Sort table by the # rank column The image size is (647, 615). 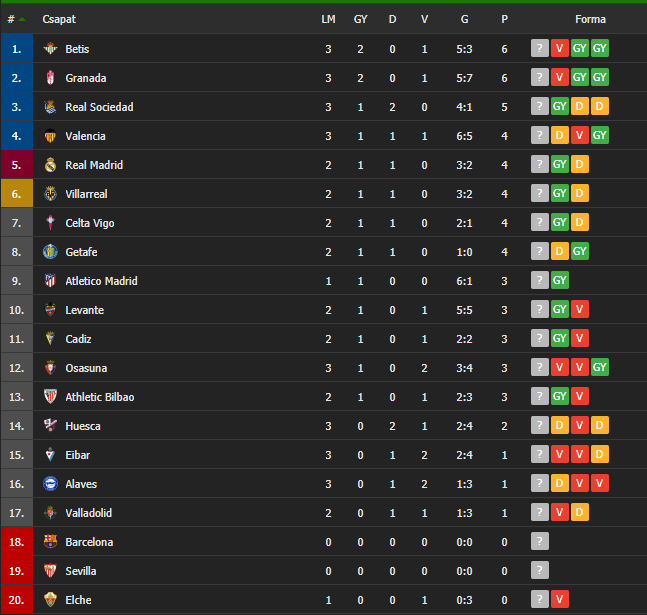(x=16, y=19)
